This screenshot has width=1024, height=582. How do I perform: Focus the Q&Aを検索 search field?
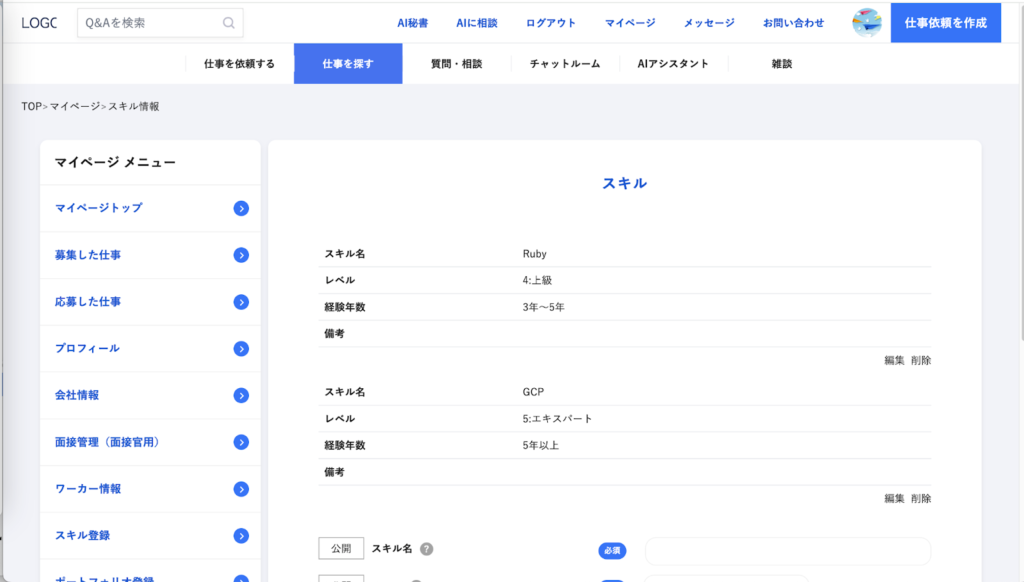(x=148, y=22)
